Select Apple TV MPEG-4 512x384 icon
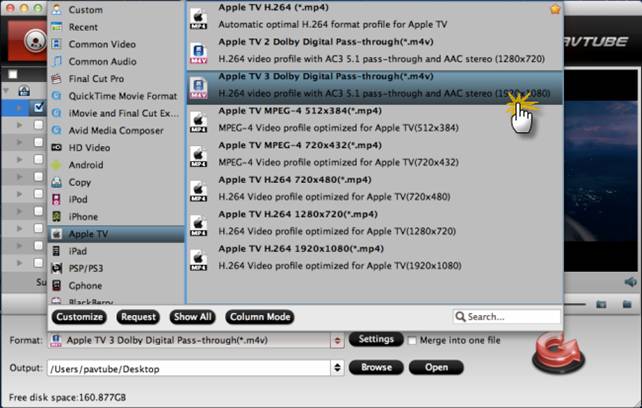Viewport: 642px width, 408px height. click(x=199, y=122)
